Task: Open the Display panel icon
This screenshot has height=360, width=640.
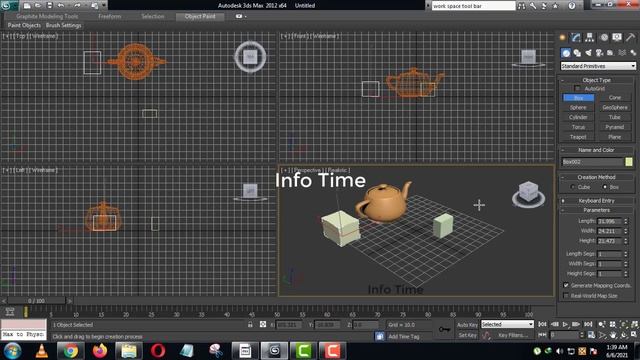Action: pos(617,38)
